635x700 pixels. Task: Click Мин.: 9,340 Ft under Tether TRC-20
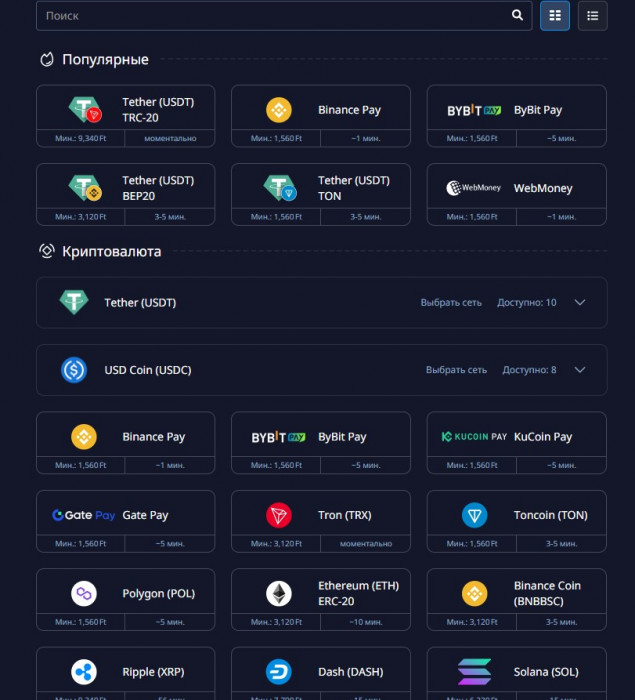pyautogui.click(x=80, y=138)
